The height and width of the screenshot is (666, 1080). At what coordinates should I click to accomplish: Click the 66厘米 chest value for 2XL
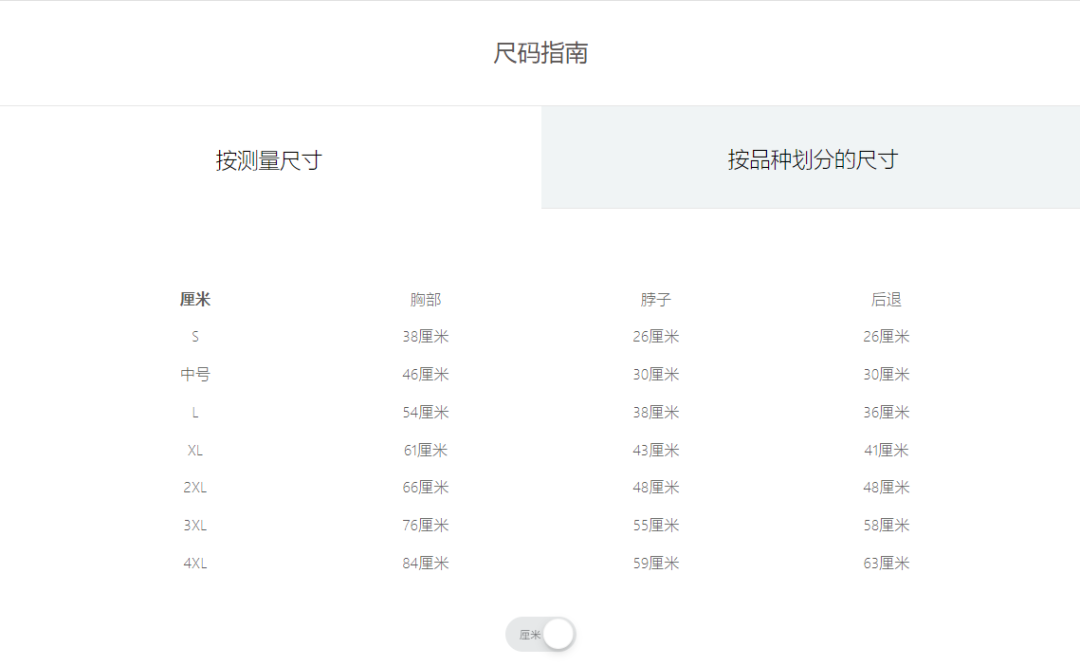(424, 487)
